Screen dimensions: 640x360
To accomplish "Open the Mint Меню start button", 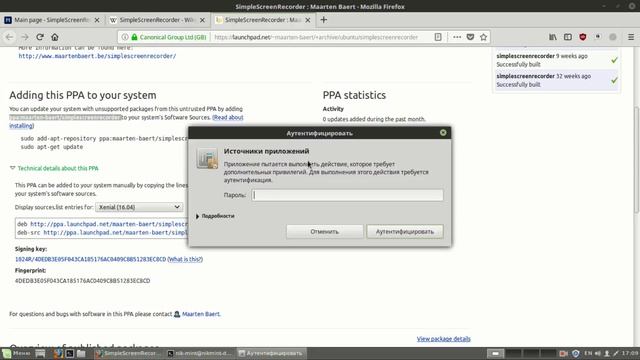I will click(16, 353).
